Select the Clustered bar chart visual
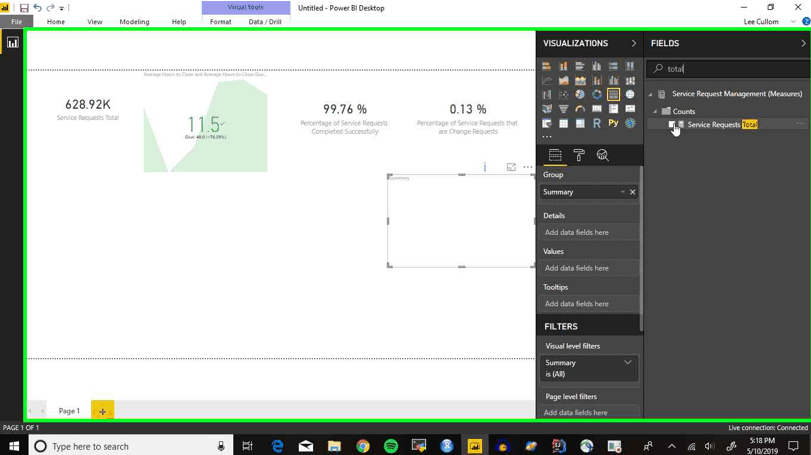The width and height of the screenshot is (811, 455). 580,66
